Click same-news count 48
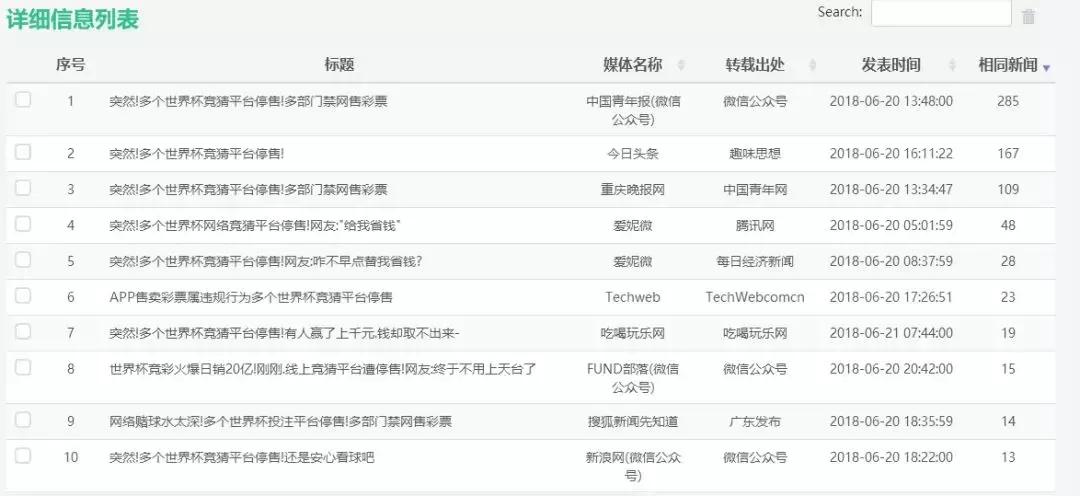Viewport: 1080px width, 496px height. [1008, 225]
